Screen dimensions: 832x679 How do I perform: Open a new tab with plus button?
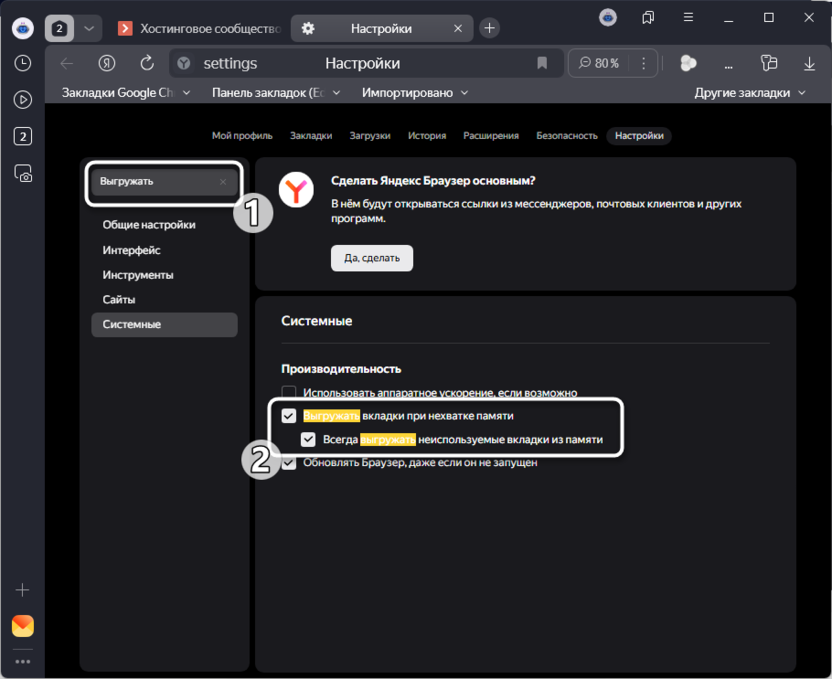489,28
